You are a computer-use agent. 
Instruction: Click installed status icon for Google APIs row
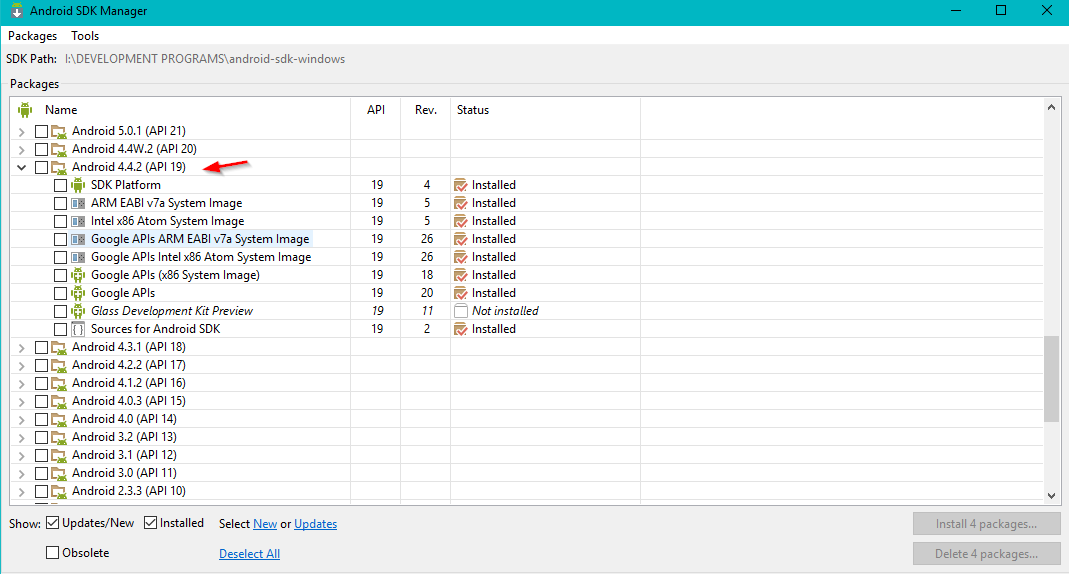pos(461,293)
